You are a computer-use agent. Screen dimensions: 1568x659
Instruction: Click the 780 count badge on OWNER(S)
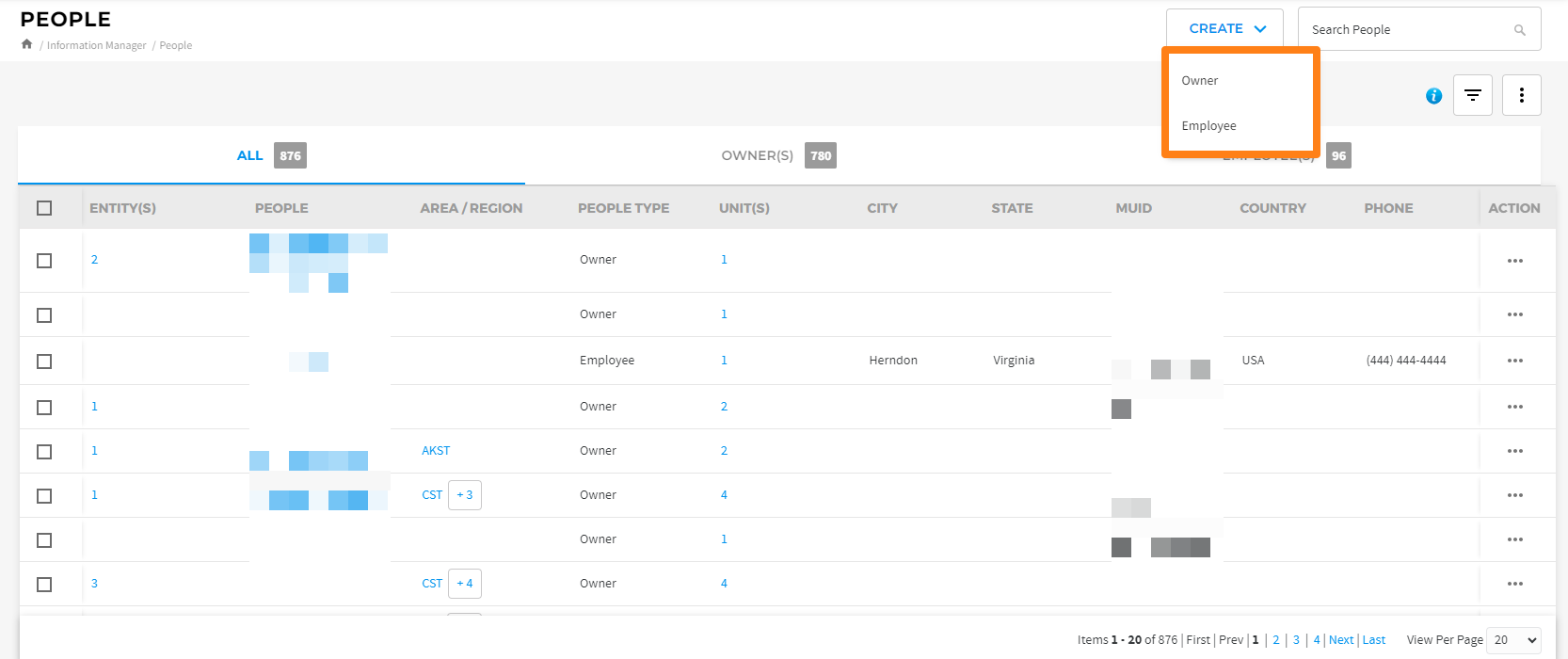click(x=821, y=155)
